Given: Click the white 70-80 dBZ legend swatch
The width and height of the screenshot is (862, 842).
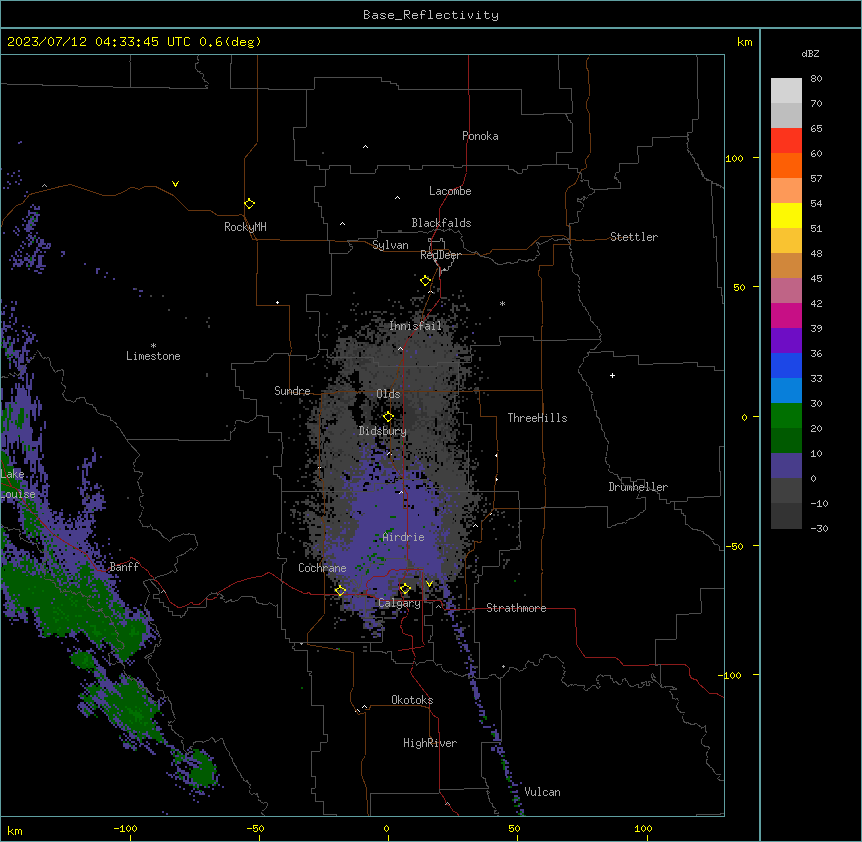Looking at the screenshot, I should (x=786, y=91).
